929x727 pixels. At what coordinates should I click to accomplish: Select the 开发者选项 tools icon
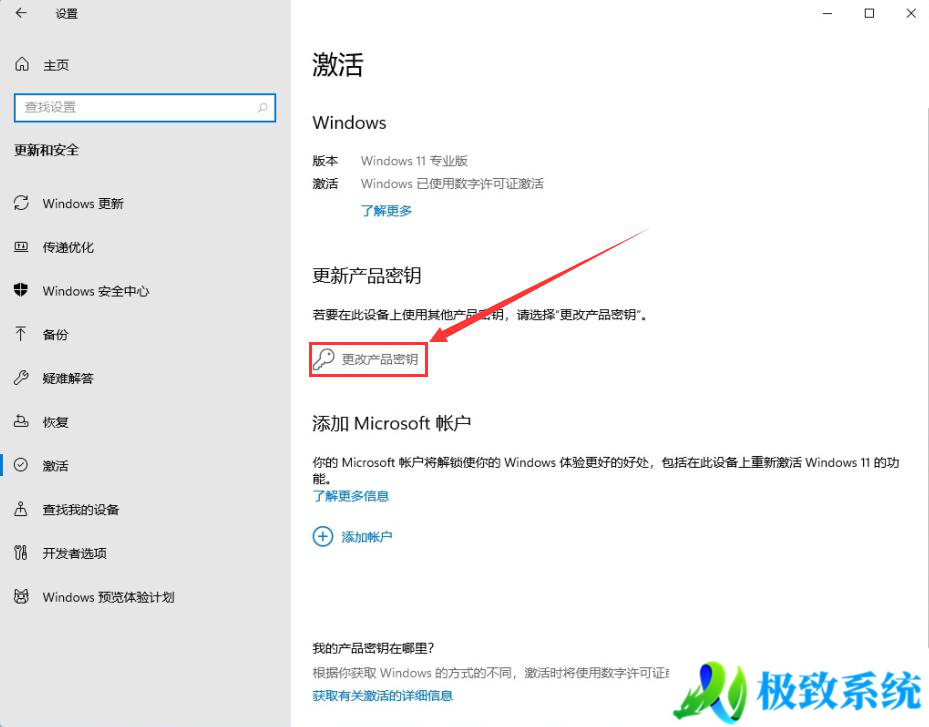coord(21,553)
